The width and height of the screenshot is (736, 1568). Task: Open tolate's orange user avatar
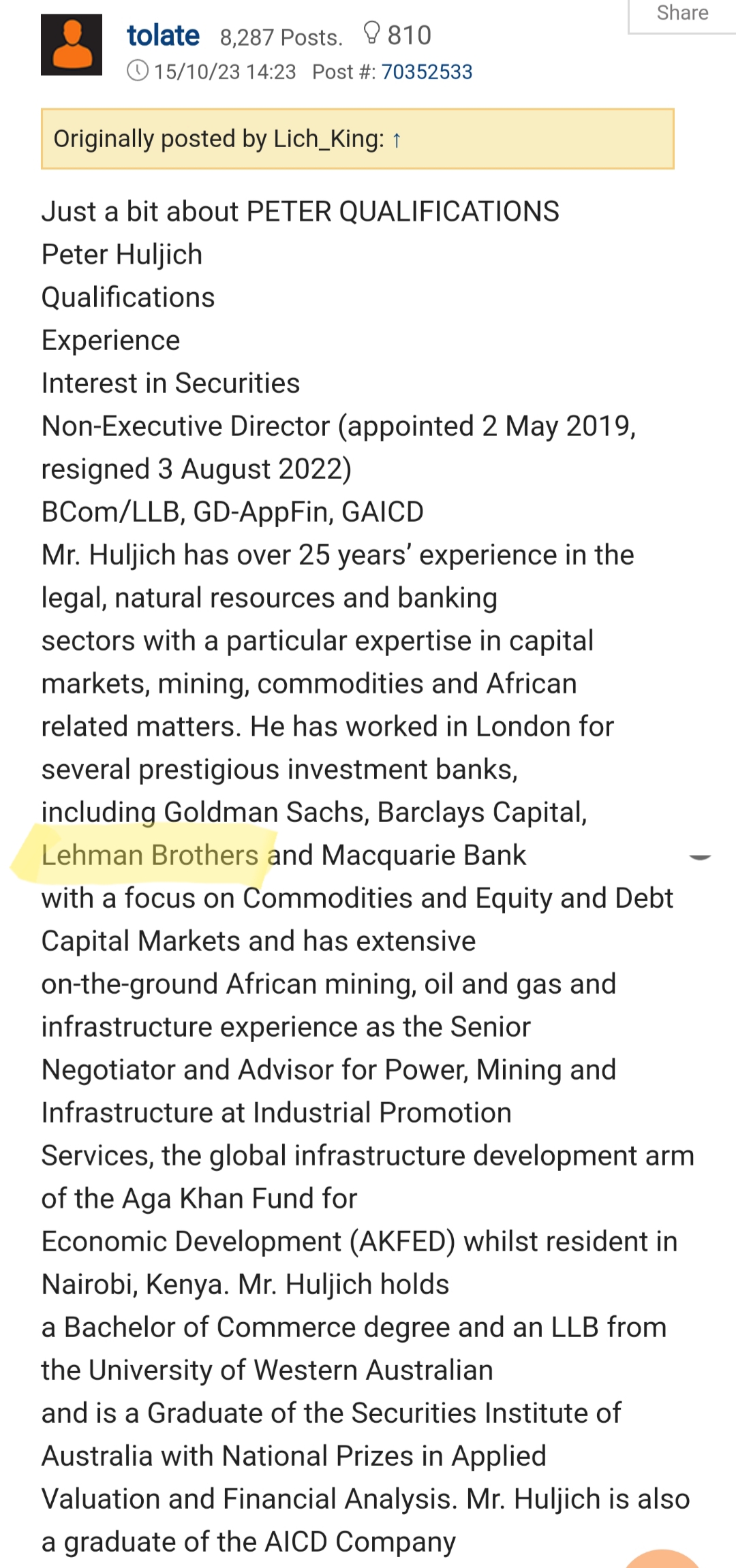click(72, 44)
